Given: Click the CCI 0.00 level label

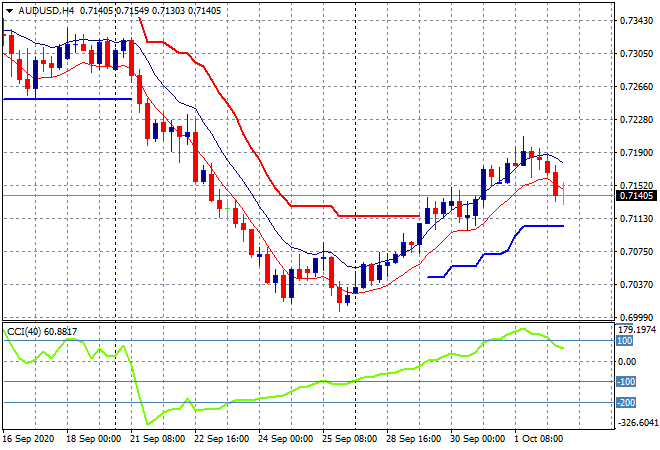Looking at the screenshot, I should (x=625, y=361).
